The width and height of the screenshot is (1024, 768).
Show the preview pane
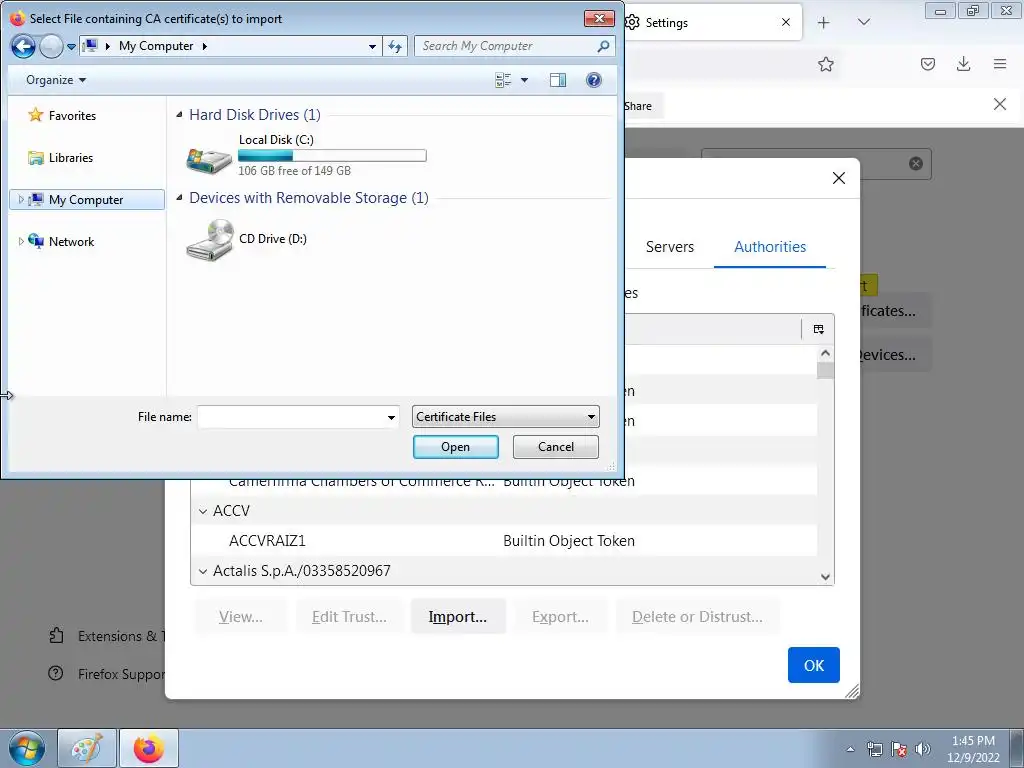tap(558, 80)
